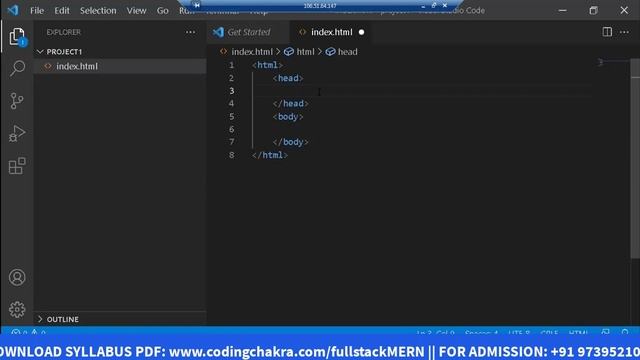
Task: Click the opening <head> tag on line 2
Action: tap(288, 78)
